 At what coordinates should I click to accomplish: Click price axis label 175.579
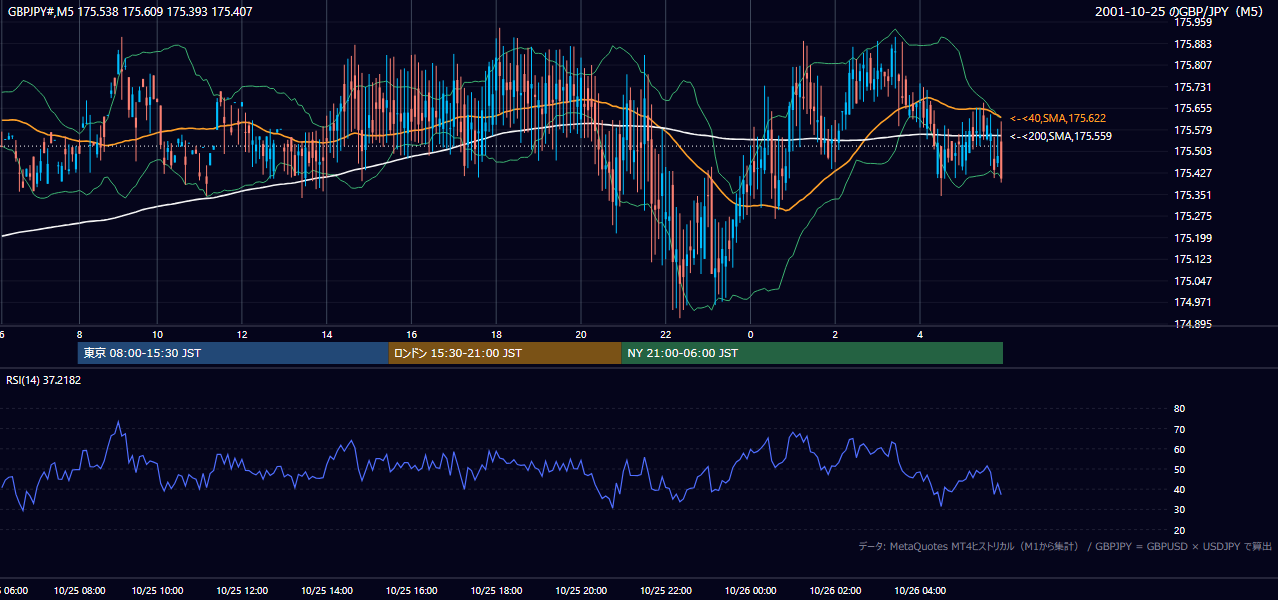click(1193, 130)
